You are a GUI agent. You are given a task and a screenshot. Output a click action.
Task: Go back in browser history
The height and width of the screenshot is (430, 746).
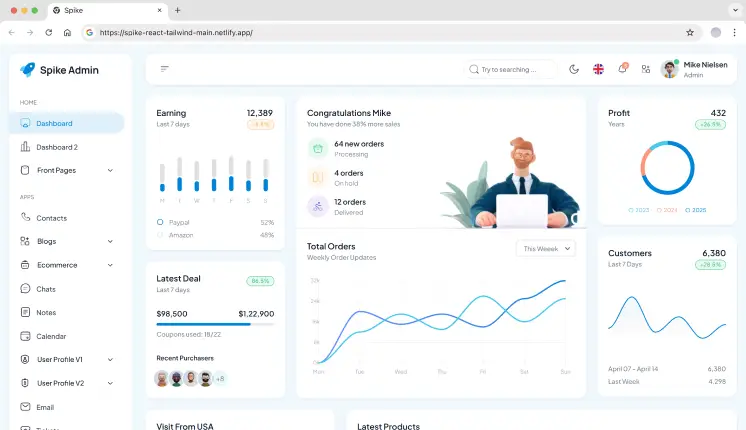point(12,32)
